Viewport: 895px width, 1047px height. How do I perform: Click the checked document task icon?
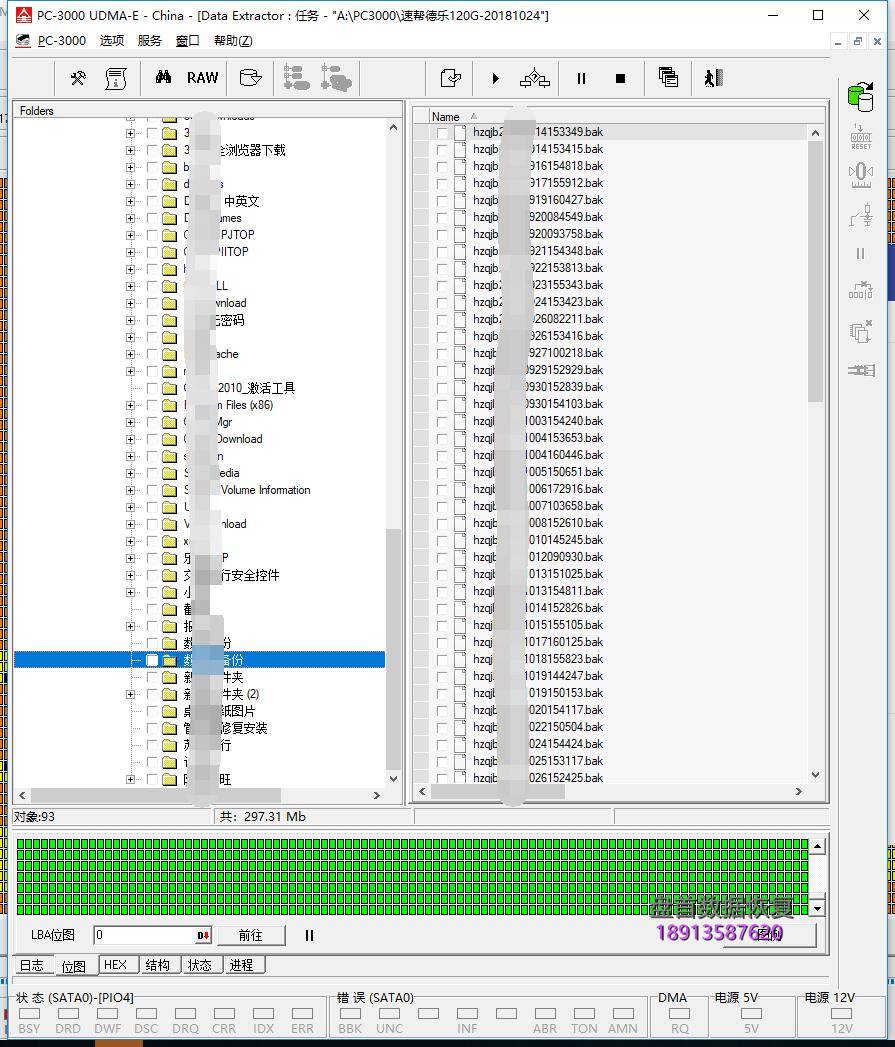(451, 78)
